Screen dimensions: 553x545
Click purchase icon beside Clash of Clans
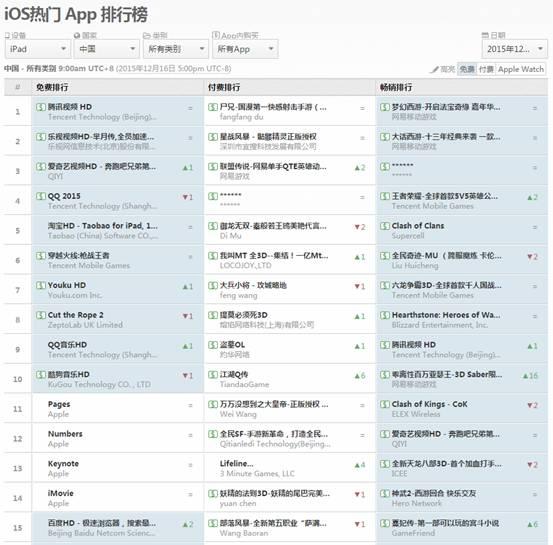click(385, 226)
